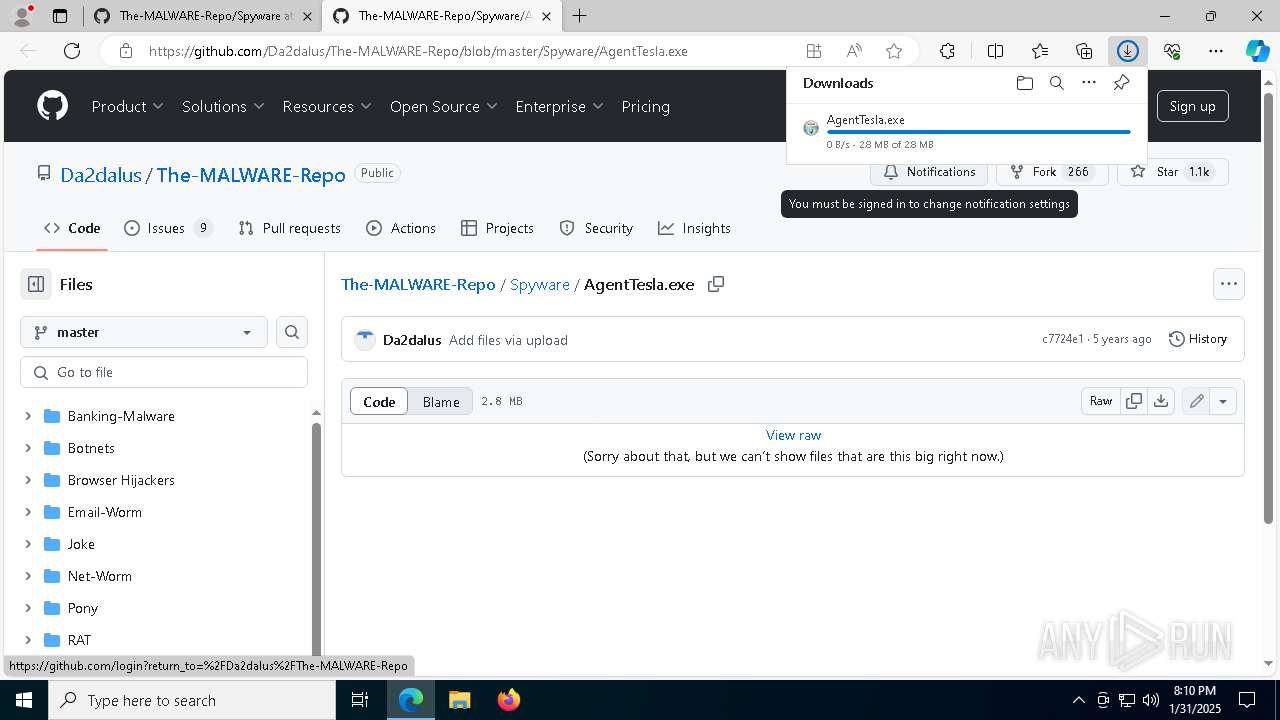Launch Firefox from taskbar
This screenshot has height=720, width=1280.
[508, 700]
